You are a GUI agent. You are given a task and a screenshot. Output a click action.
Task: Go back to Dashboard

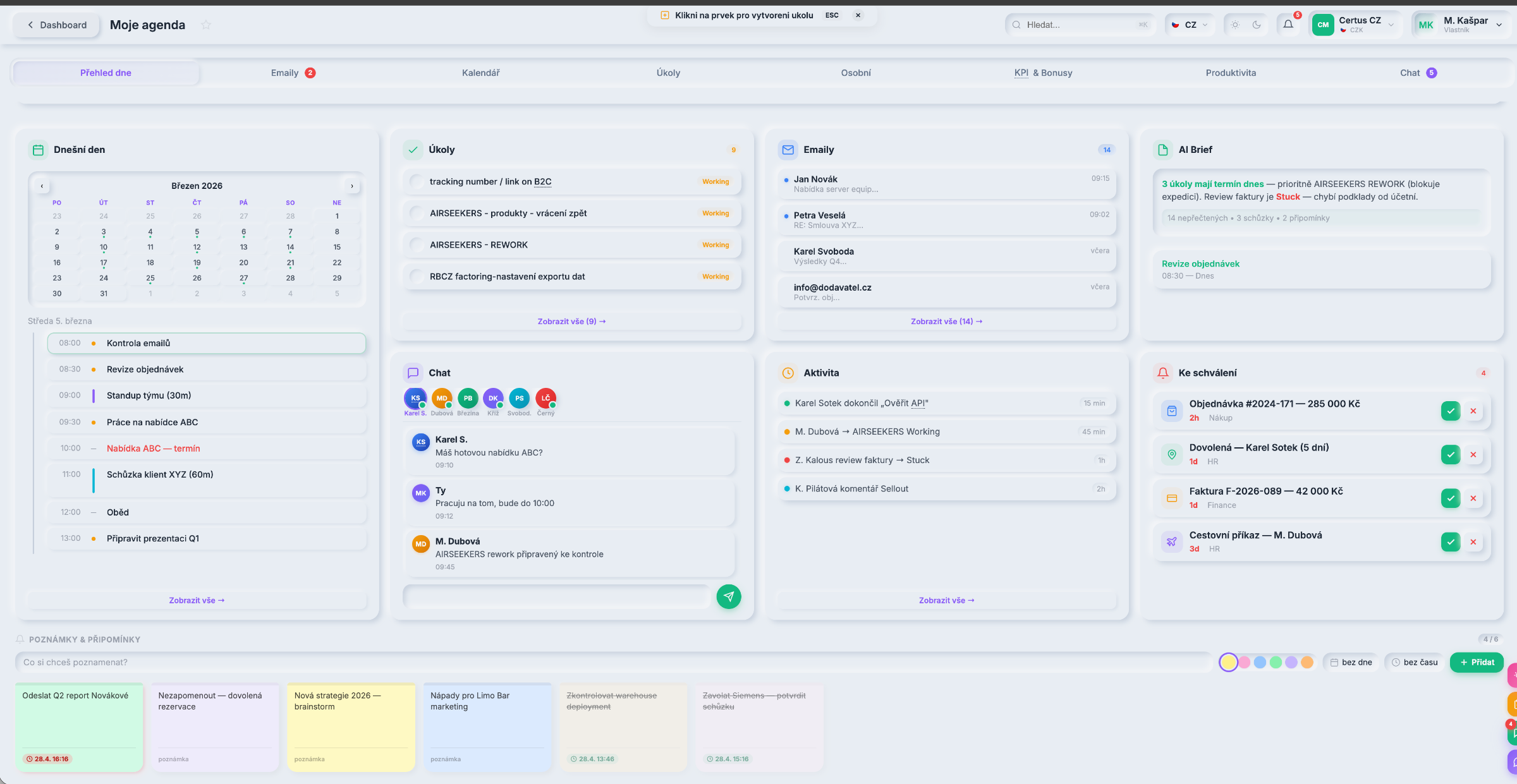click(57, 25)
